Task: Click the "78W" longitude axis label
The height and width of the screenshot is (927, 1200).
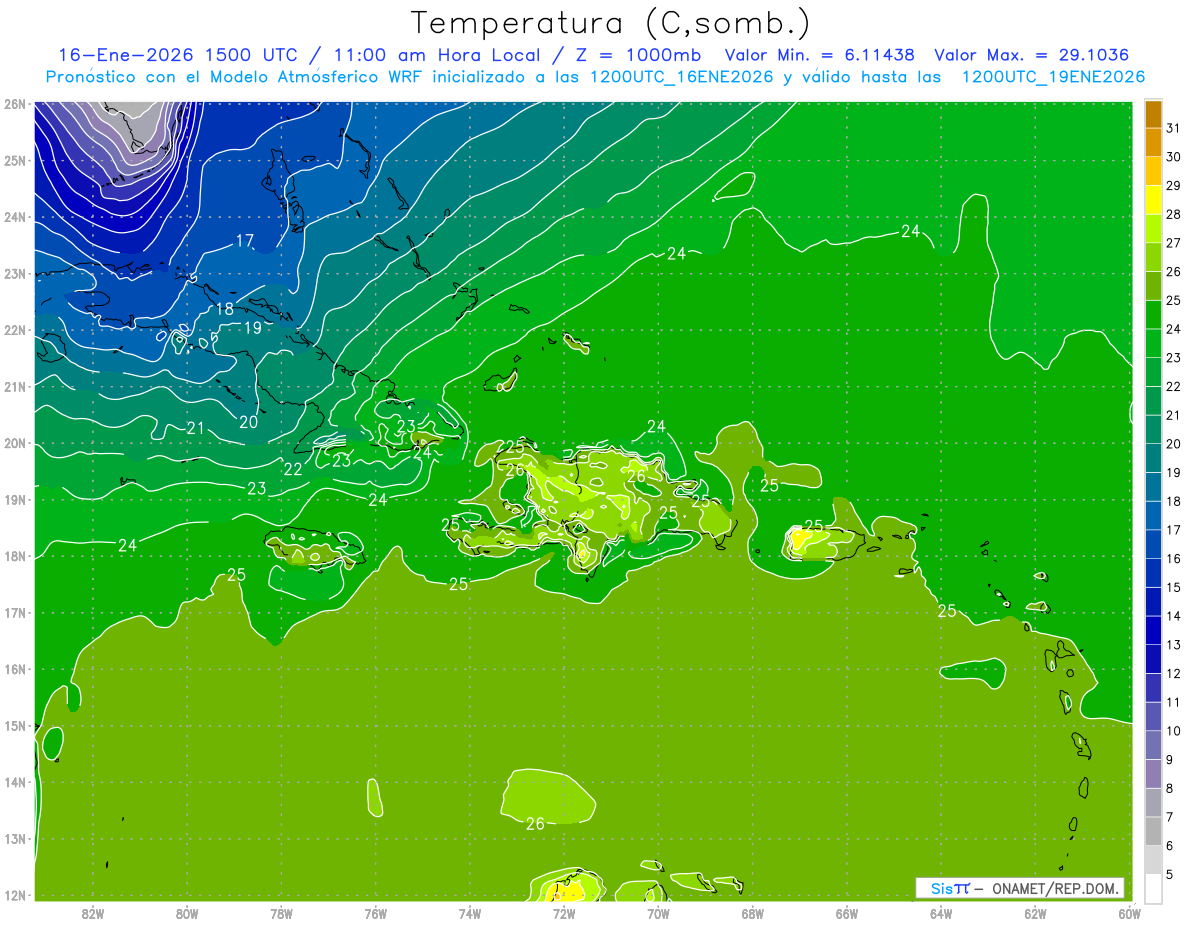Action: pos(281,913)
